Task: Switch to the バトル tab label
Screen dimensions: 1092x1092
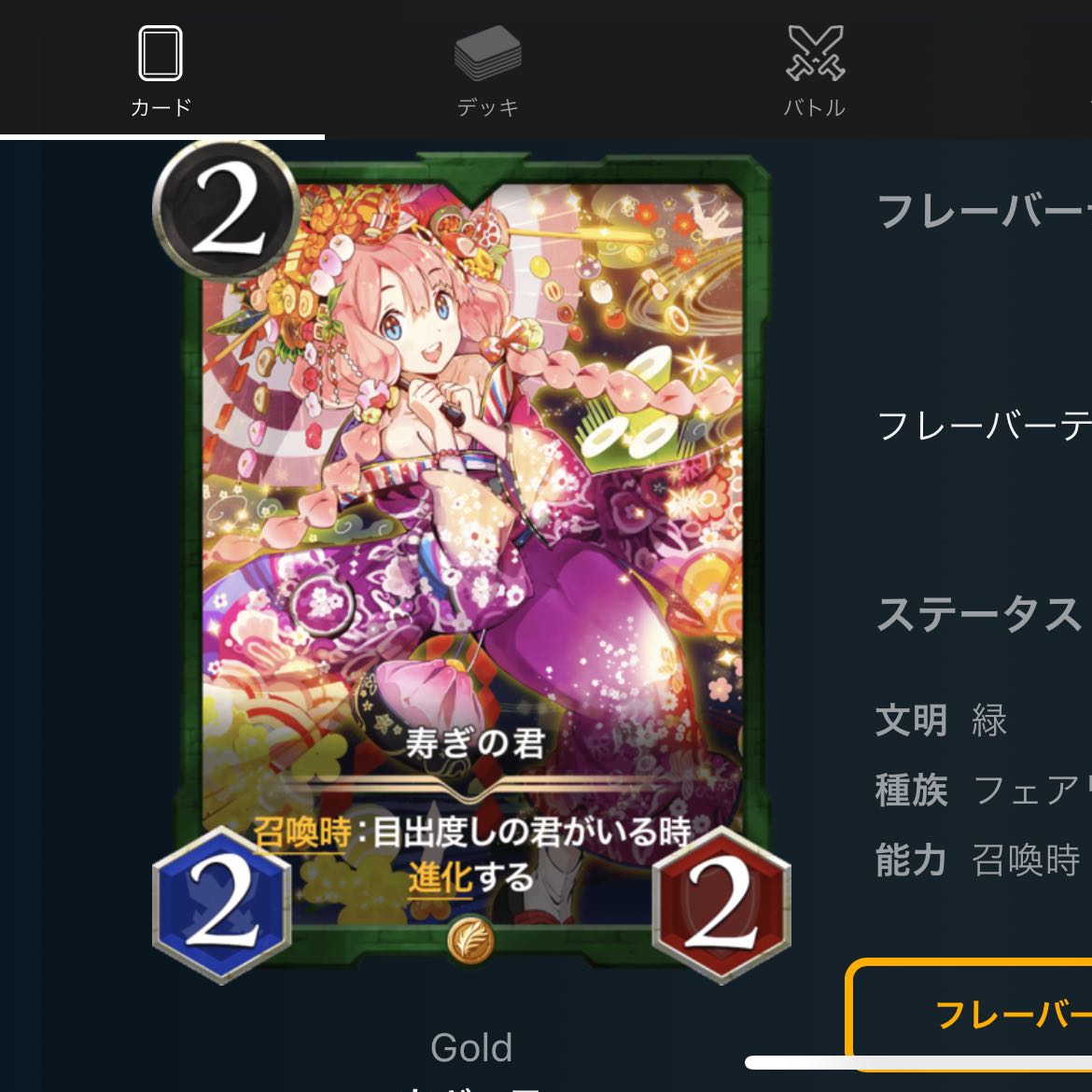Action: [815, 107]
